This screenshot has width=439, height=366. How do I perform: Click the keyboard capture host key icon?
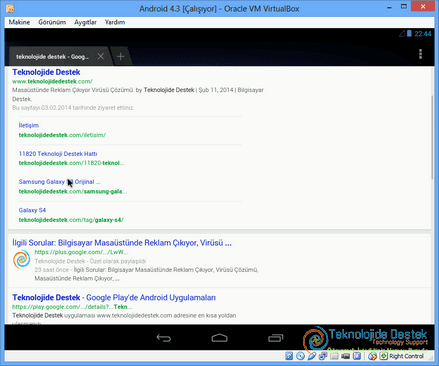tap(383, 356)
